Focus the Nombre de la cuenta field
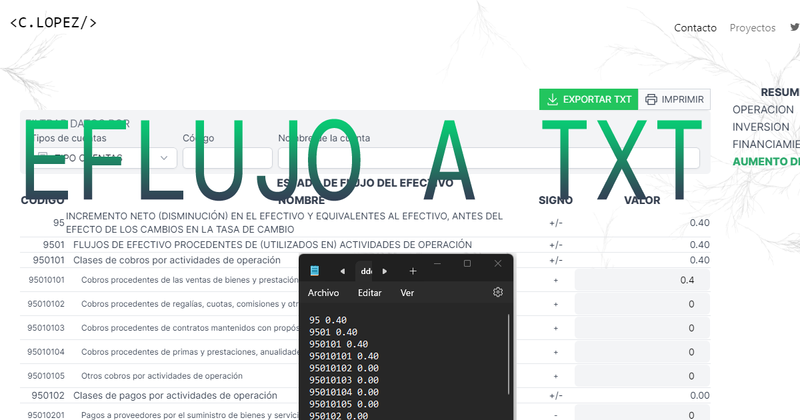800x420 pixels. point(488,158)
